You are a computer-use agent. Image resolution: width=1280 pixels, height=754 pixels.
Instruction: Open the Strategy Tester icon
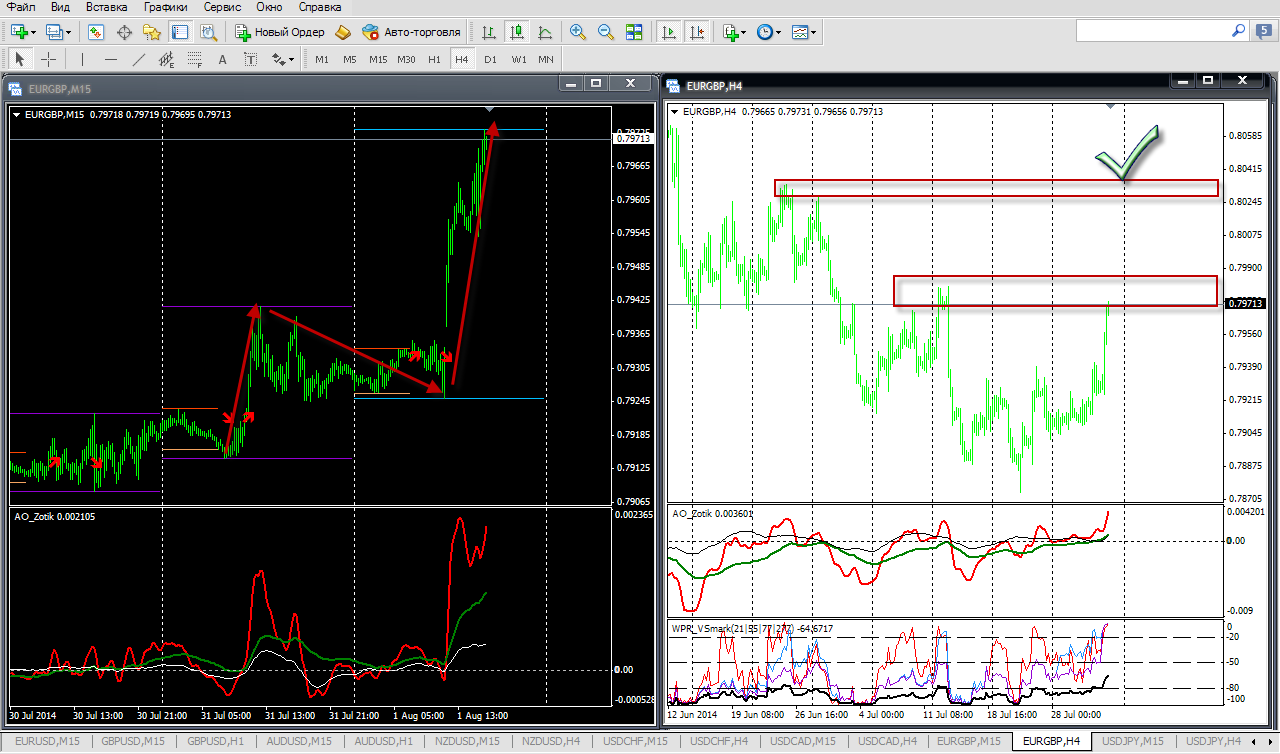point(208,32)
